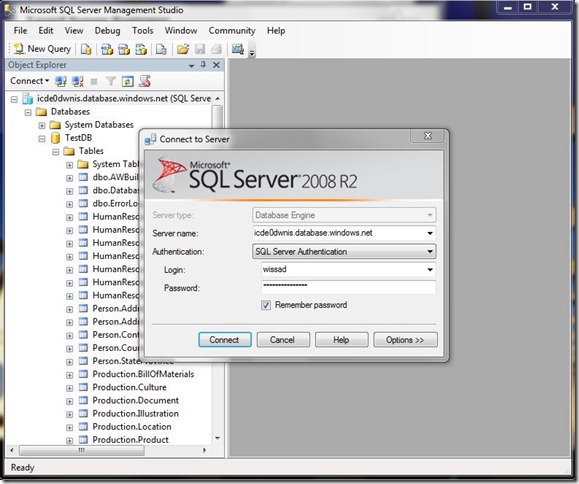Expand the Production.BillOfMaterials table
Image resolution: width=579 pixels, height=484 pixels.
69,375
